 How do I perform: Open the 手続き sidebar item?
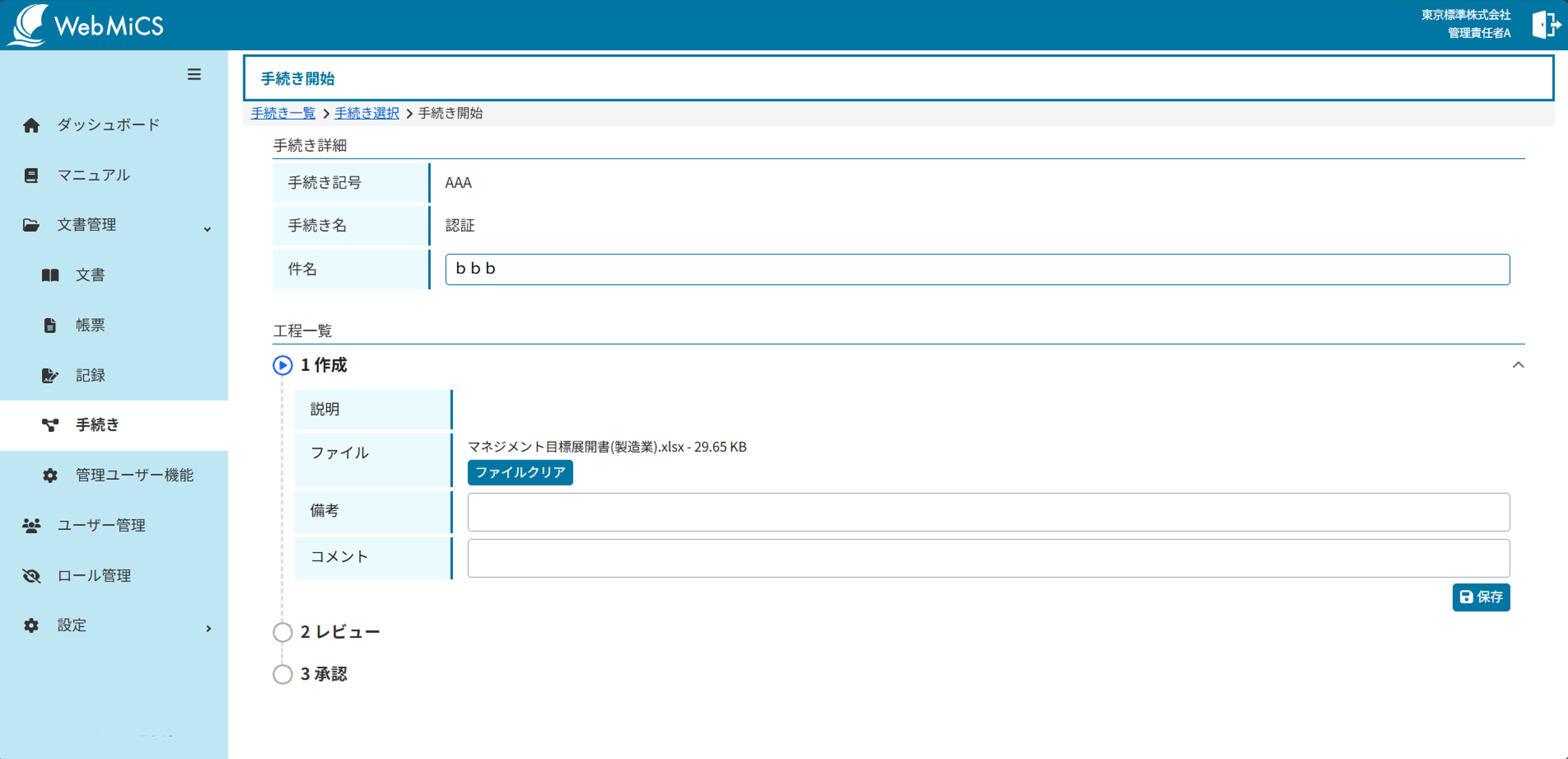[97, 425]
